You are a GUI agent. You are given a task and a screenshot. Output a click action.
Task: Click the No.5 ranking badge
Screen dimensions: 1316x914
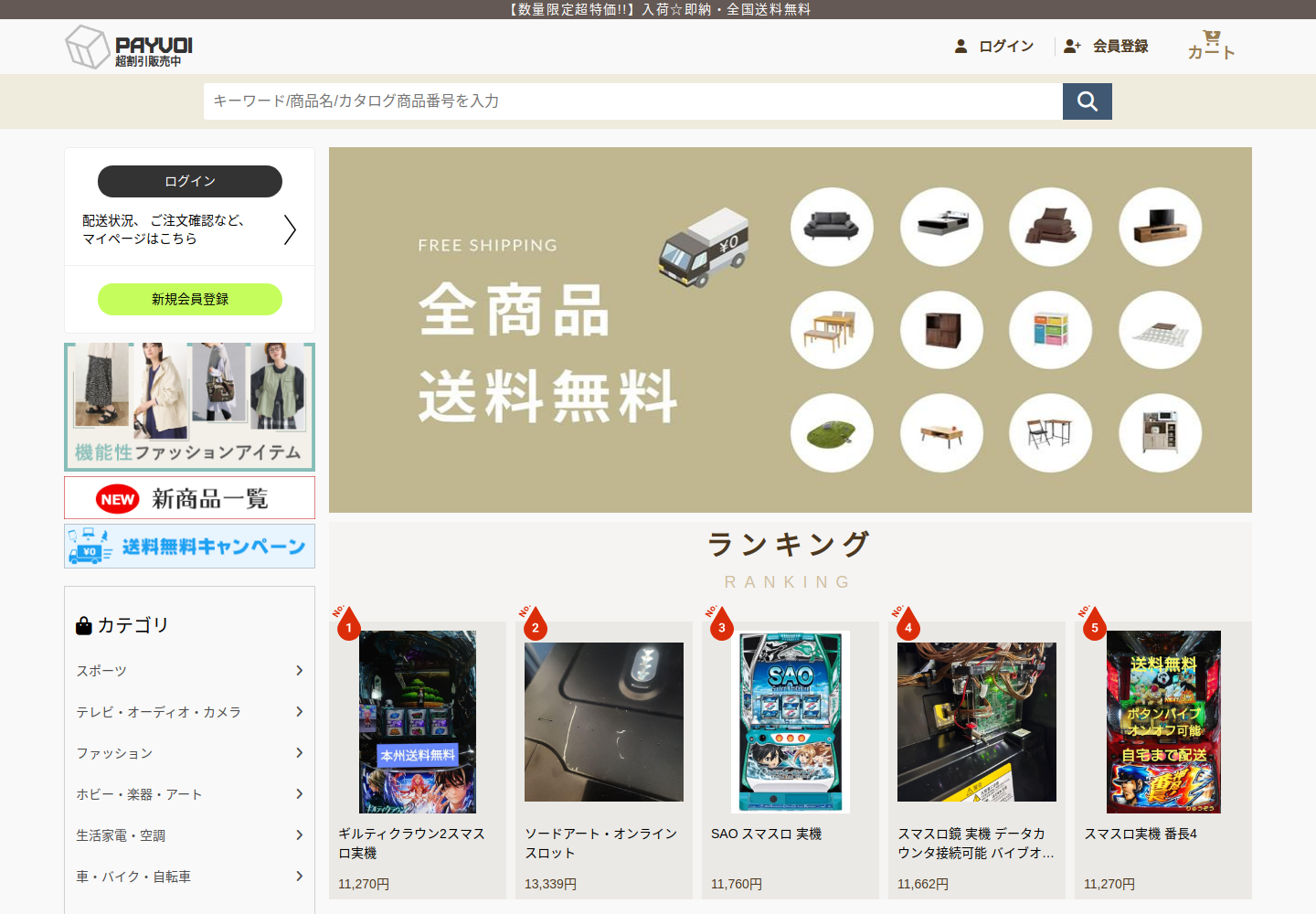coord(1093,622)
